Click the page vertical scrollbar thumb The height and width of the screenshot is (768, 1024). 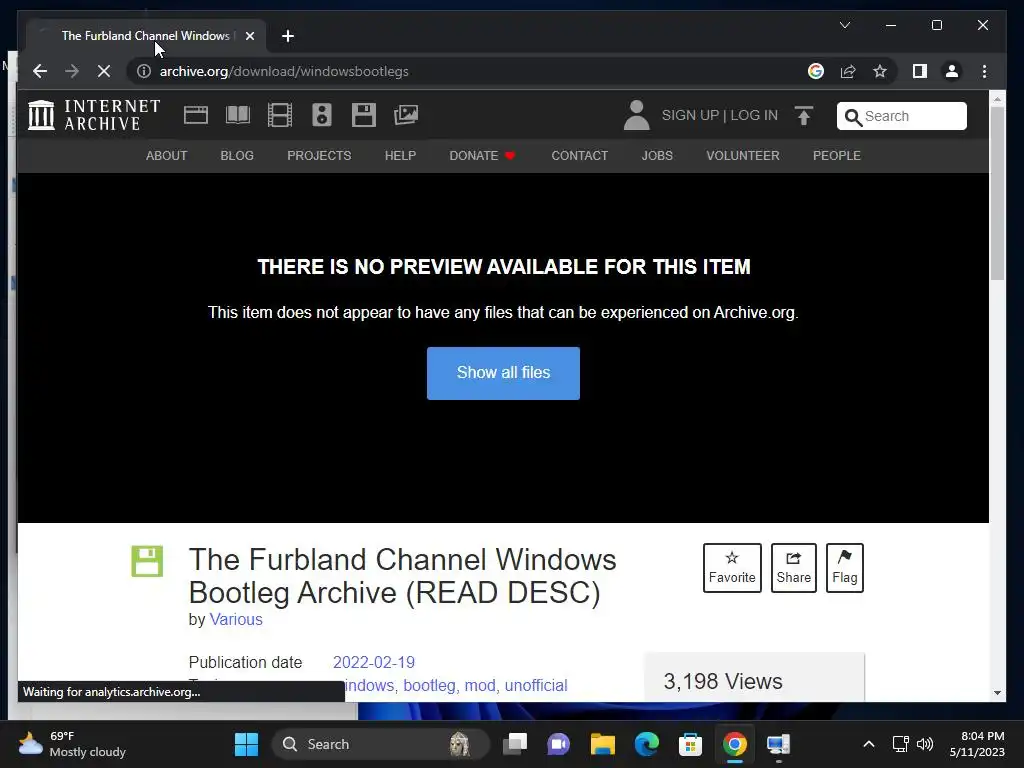tap(997, 193)
